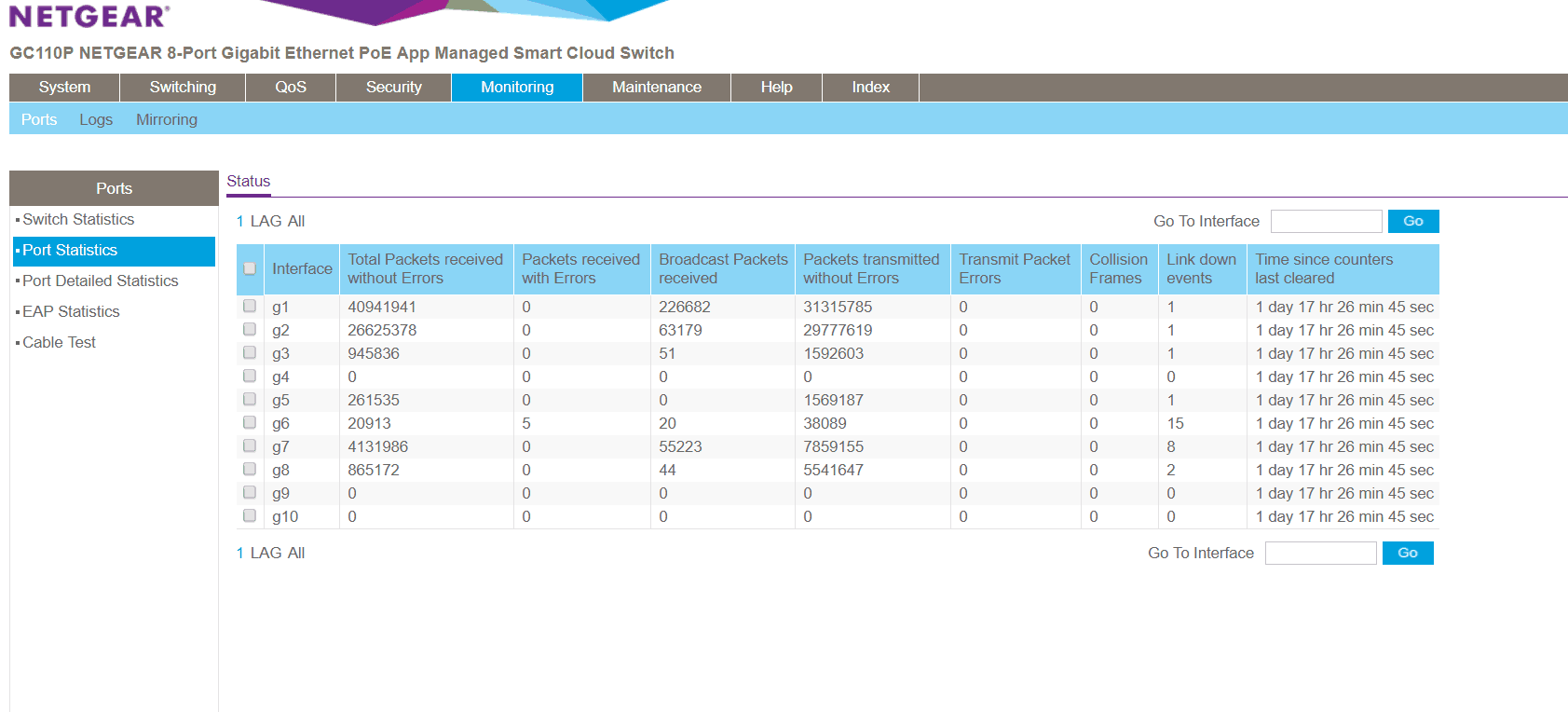The width and height of the screenshot is (1568, 712).
Task: Click the top LAG link
Action: [x=266, y=221]
